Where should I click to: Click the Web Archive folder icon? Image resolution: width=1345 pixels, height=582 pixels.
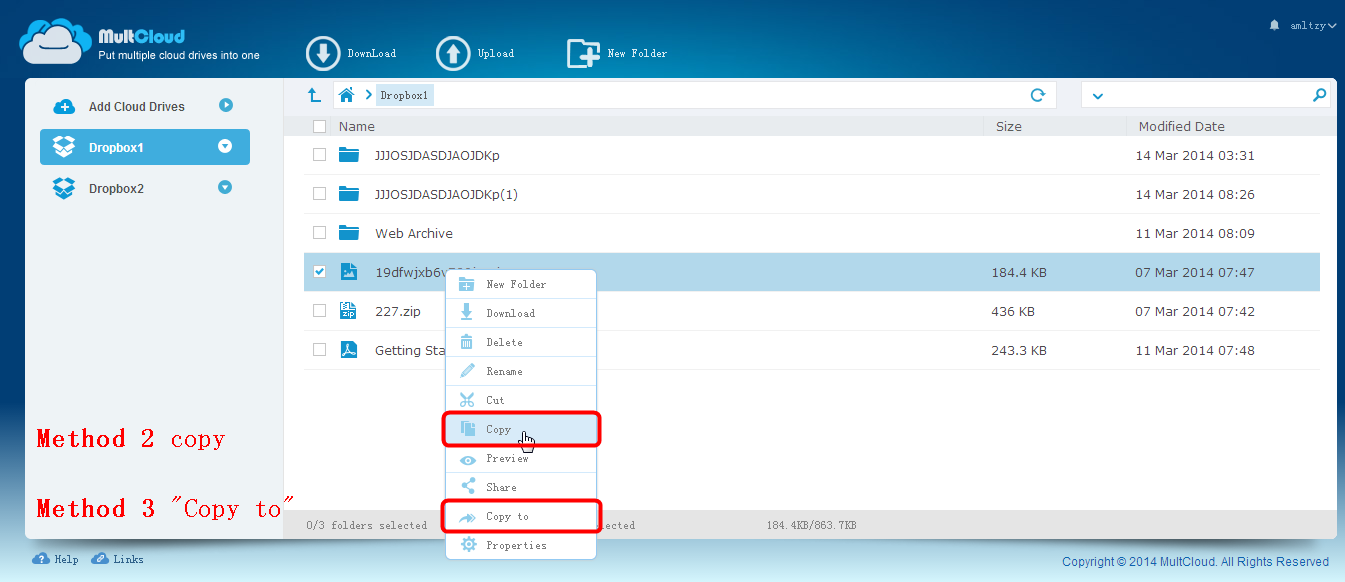coord(348,233)
